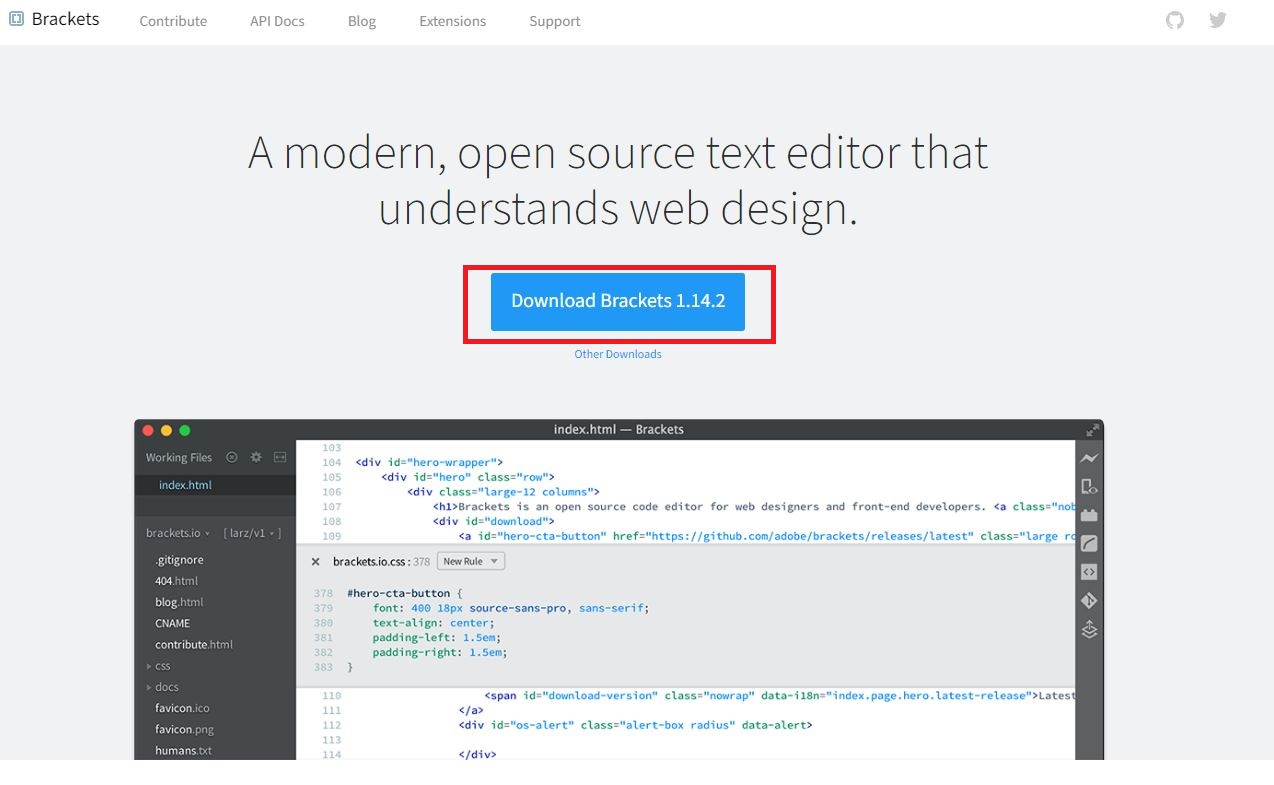Click the fullscreen arrows icon in editor titlebar
Viewport: 1274px width, 785px height.
(x=1091, y=430)
